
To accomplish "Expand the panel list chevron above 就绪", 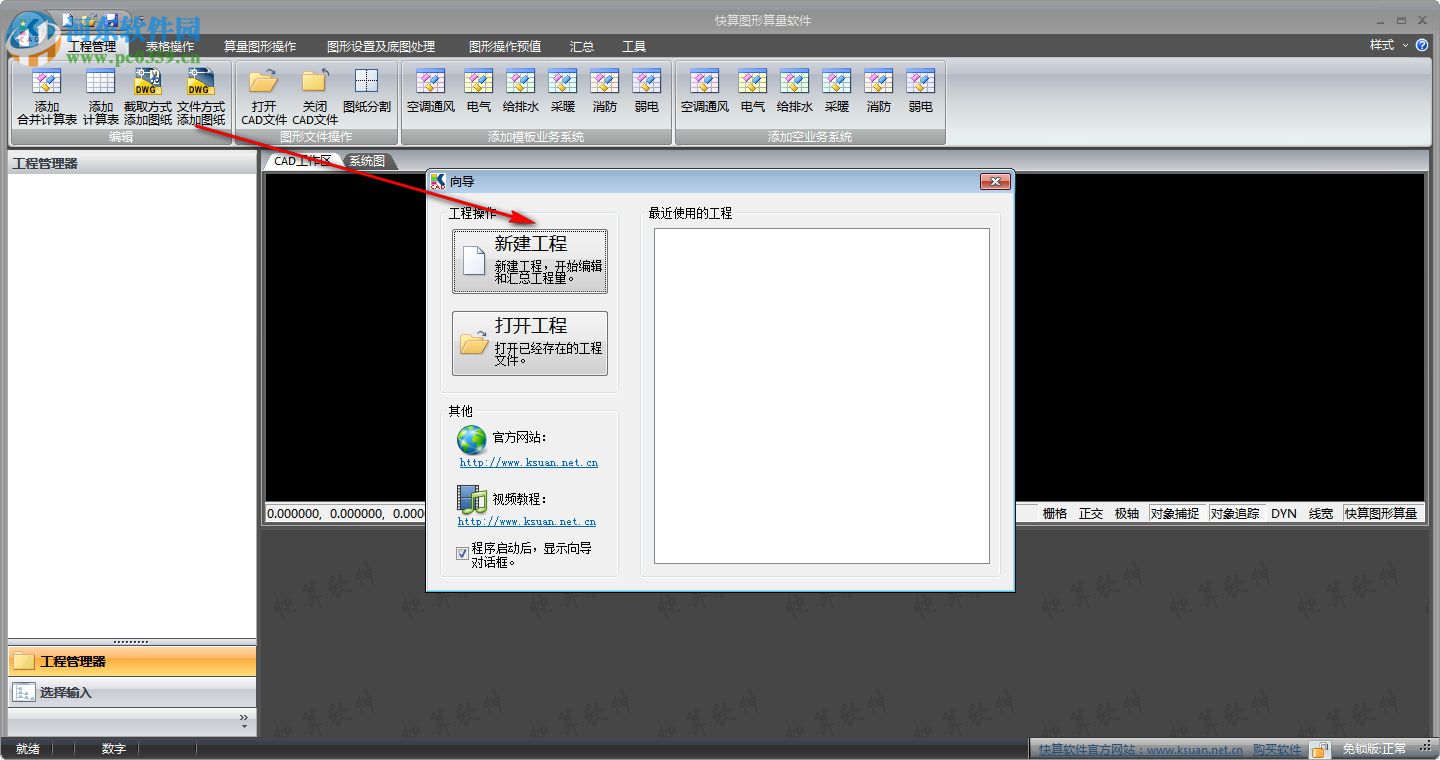I will tap(244, 716).
